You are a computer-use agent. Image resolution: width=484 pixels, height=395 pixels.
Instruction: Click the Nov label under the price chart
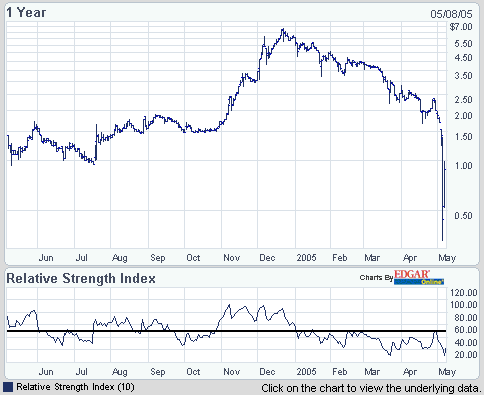231,258
